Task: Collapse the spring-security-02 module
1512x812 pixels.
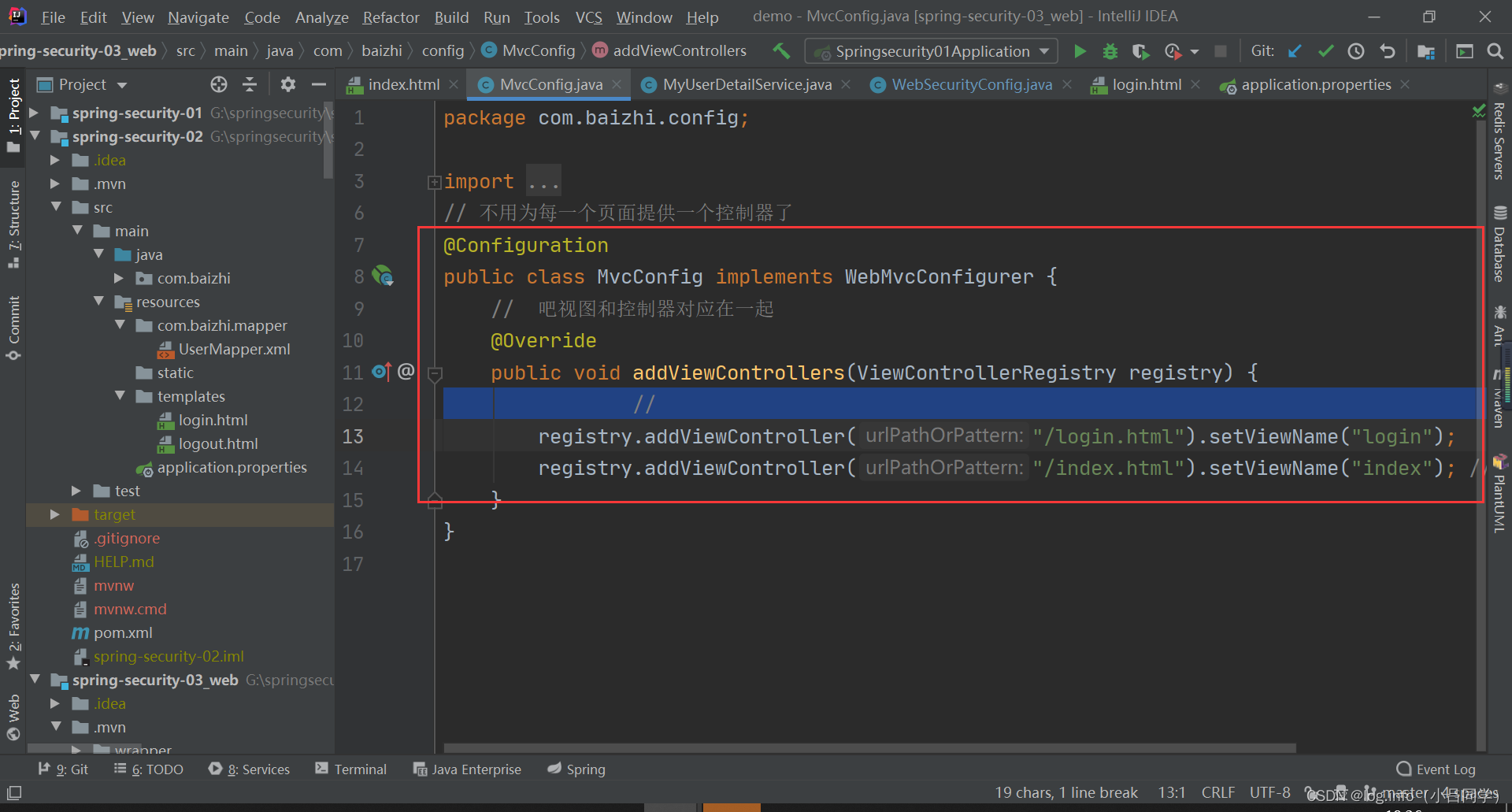Action: point(34,136)
